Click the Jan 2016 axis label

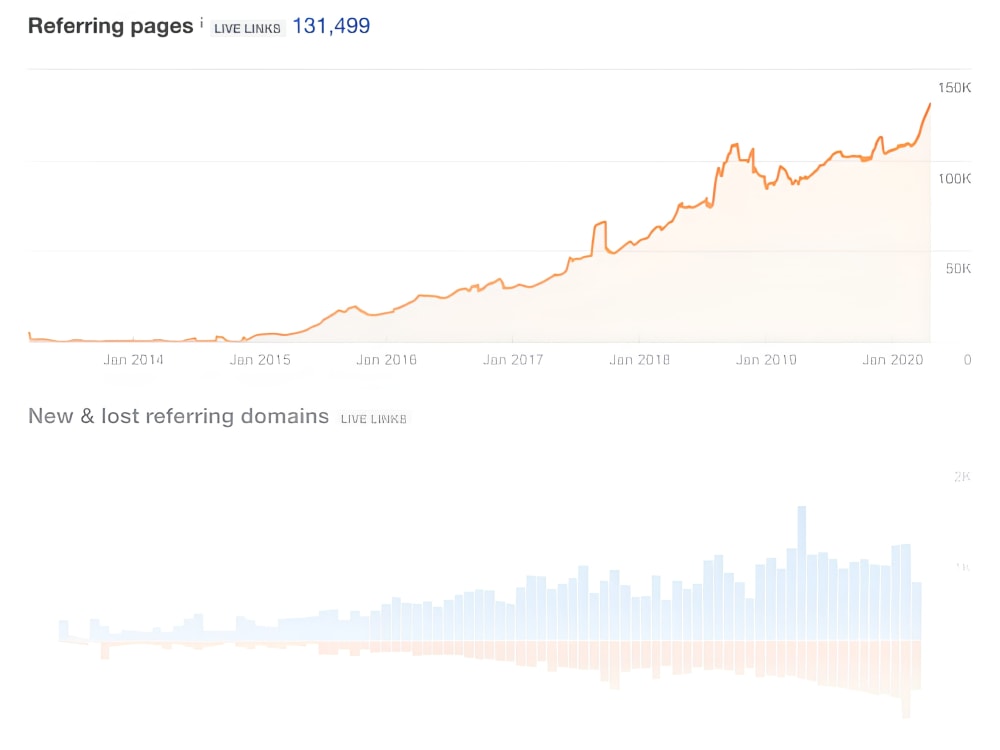click(x=386, y=360)
